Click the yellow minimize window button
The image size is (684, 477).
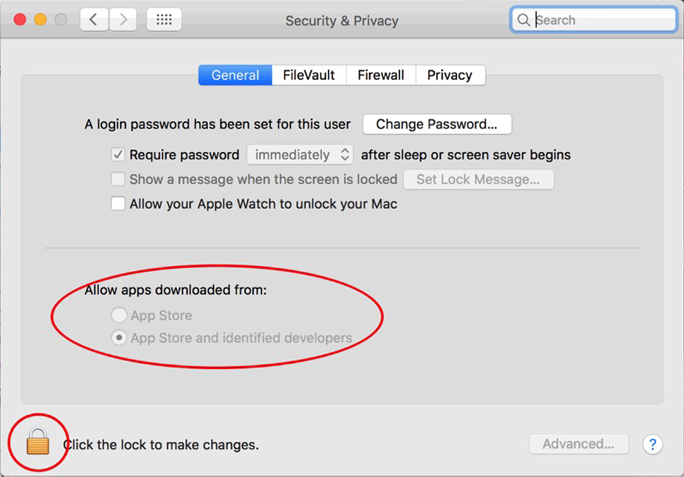(40, 20)
